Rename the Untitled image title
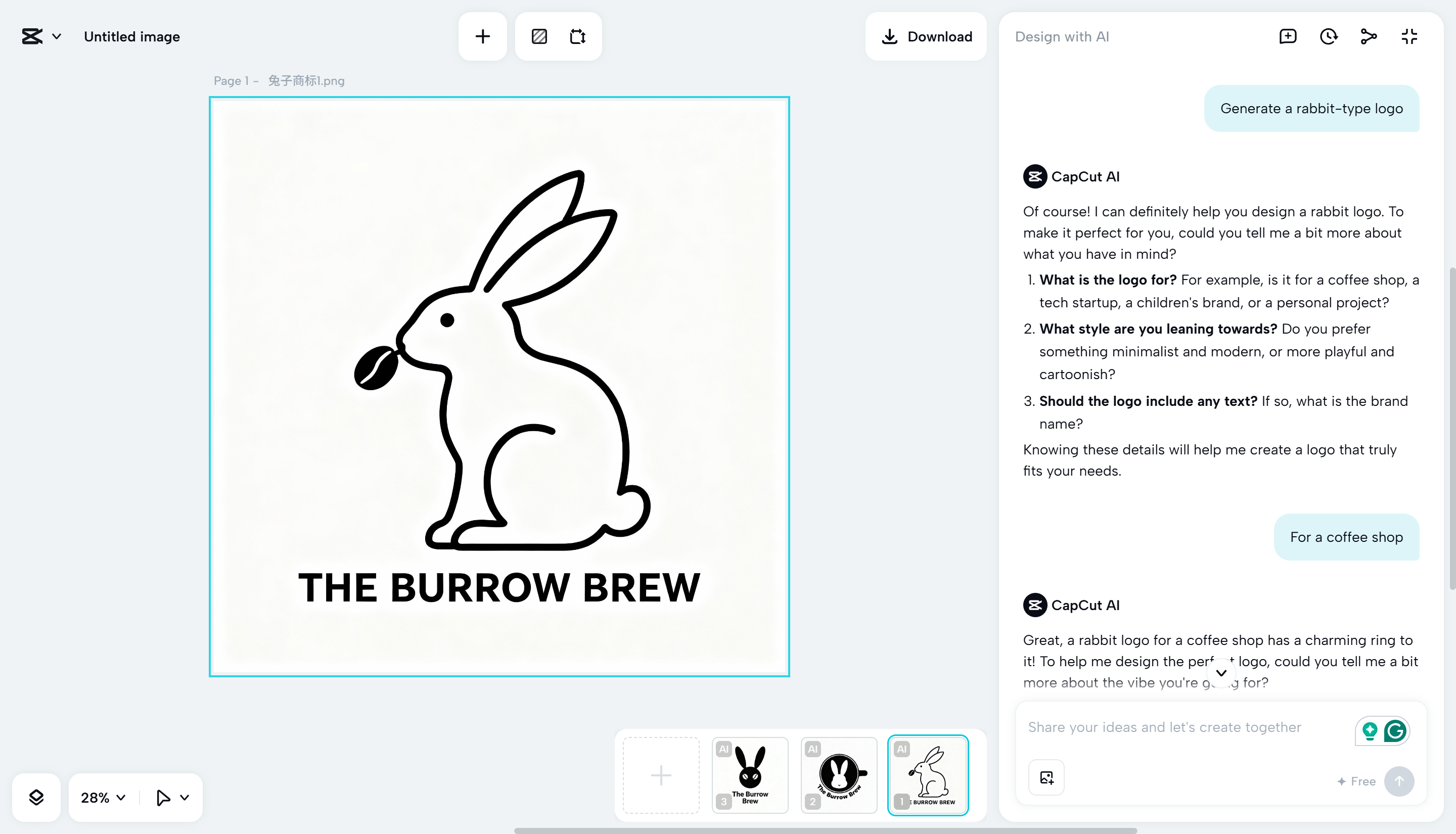 [132, 37]
